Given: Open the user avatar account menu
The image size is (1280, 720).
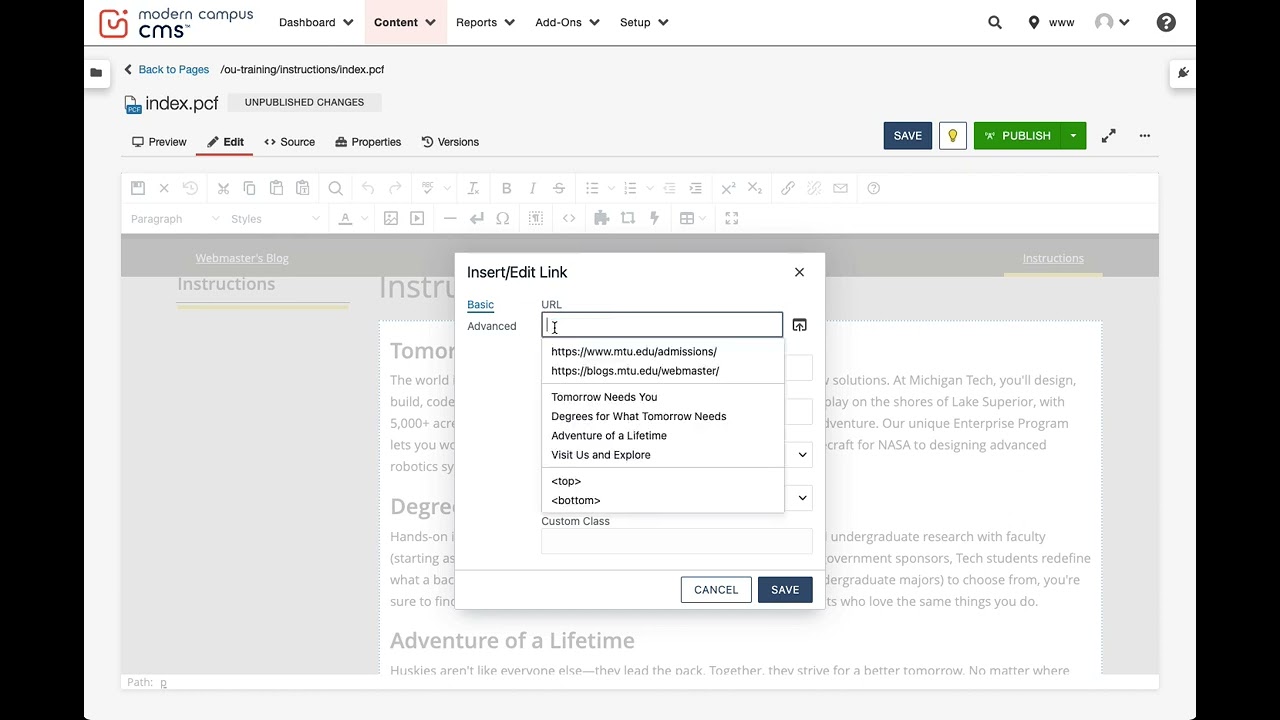Looking at the screenshot, I should click(x=1112, y=22).
